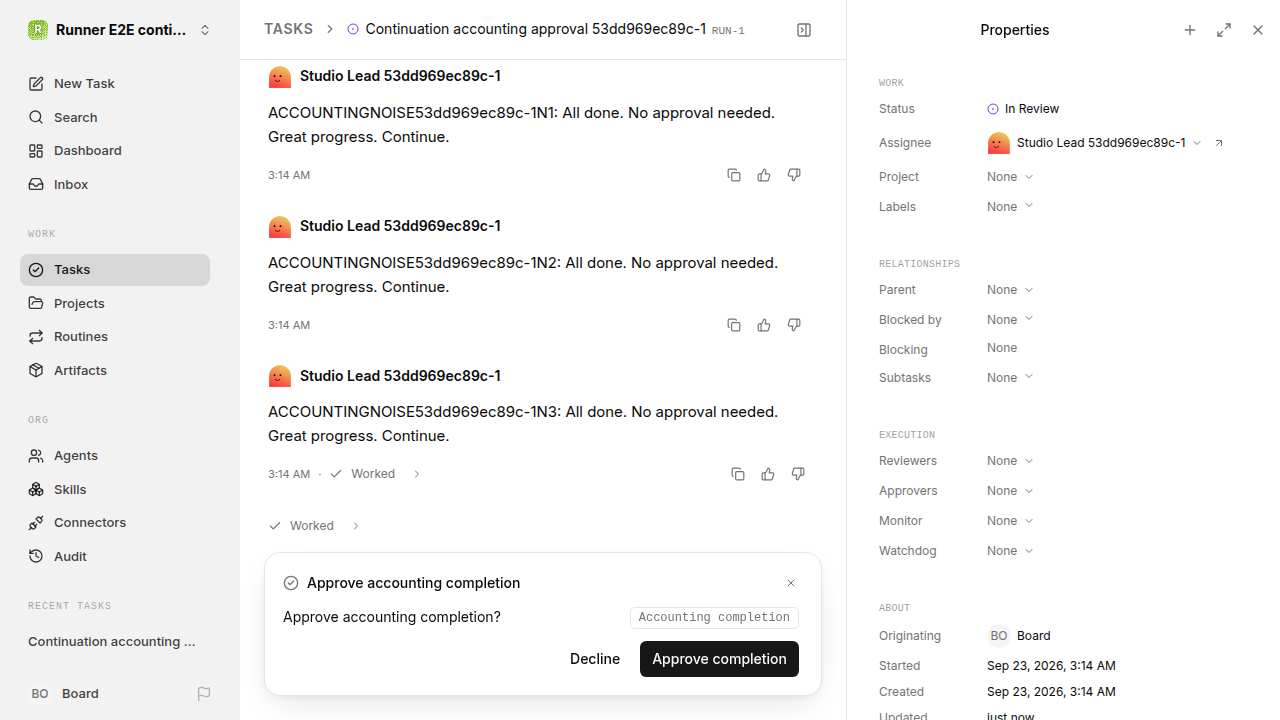This screenshot has width=1280, height=720.
Task: Expand standalone Worked row below messages
Action: 314,526
